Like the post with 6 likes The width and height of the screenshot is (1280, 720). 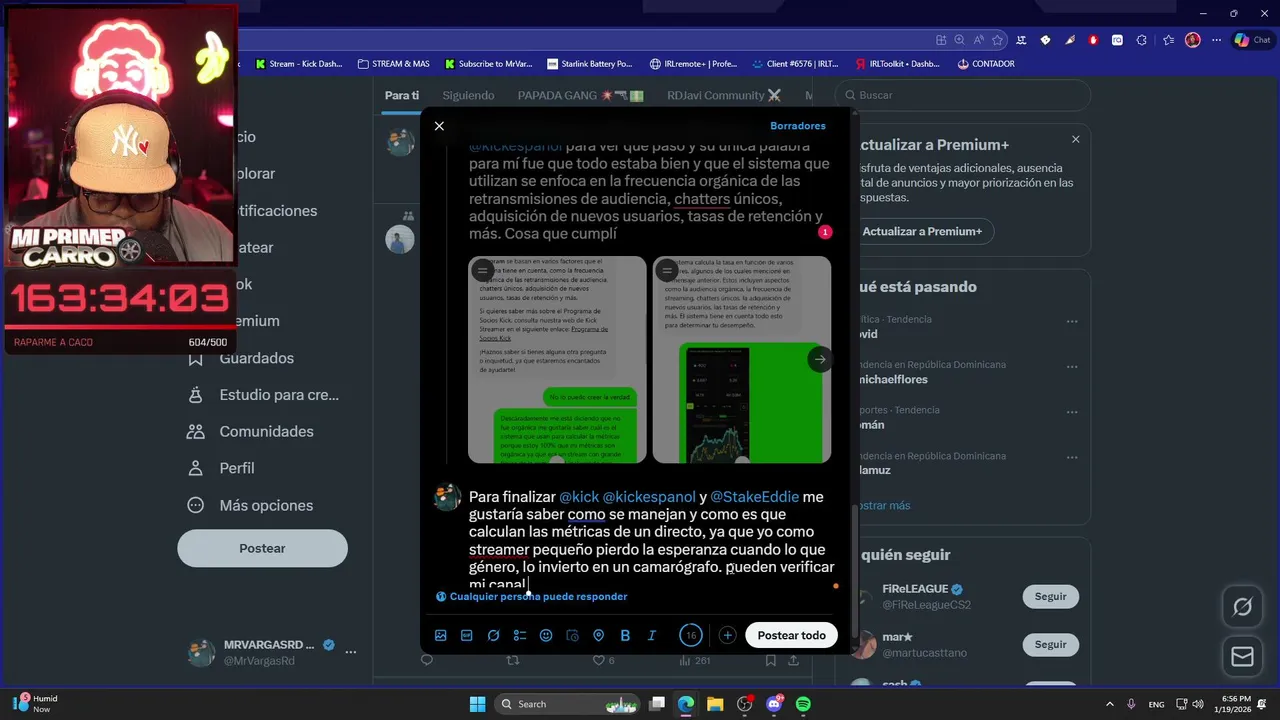coord(603,660)
